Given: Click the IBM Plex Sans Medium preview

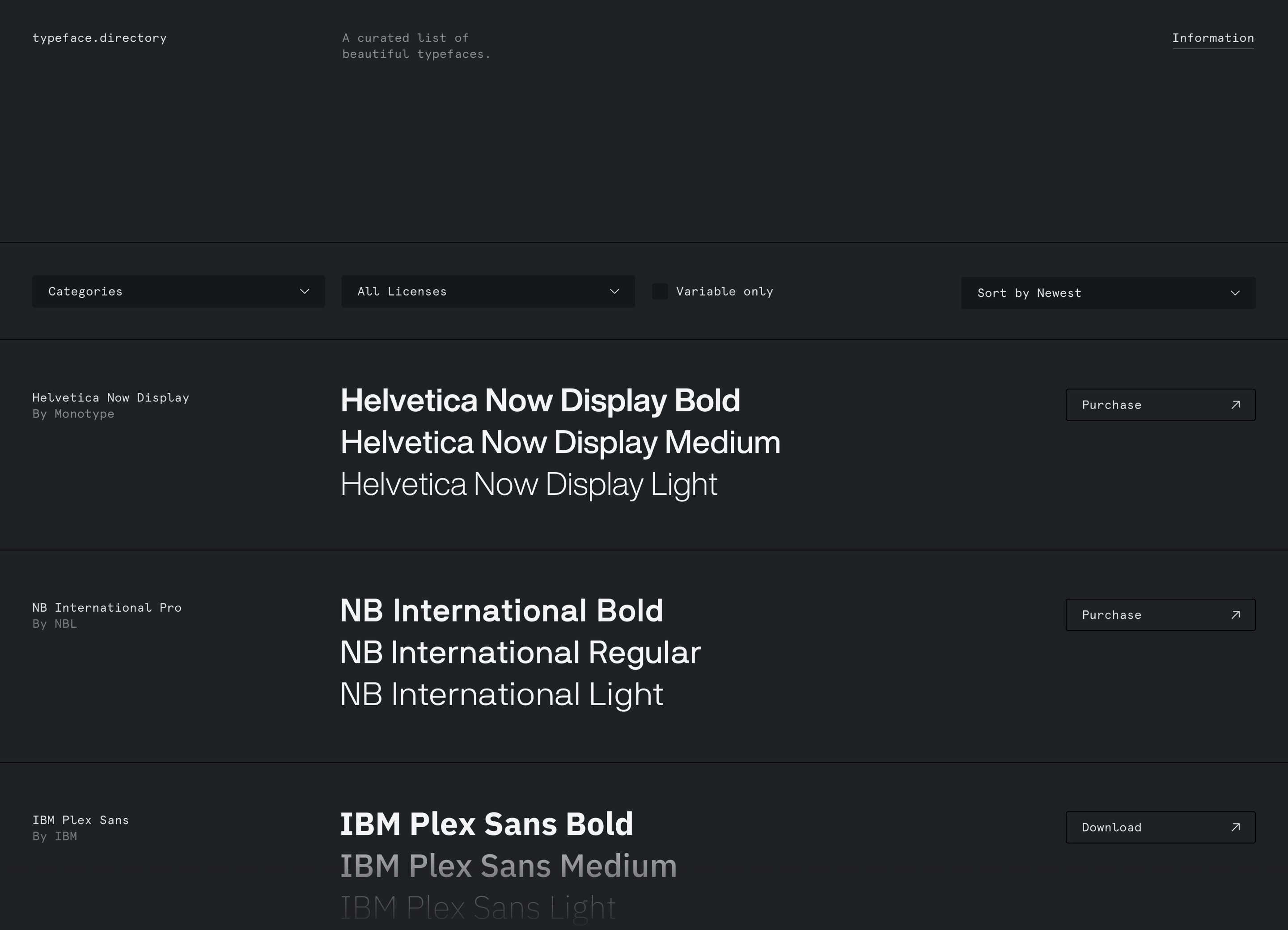Looking at the screenshot, I should click(x=508, y=866).
